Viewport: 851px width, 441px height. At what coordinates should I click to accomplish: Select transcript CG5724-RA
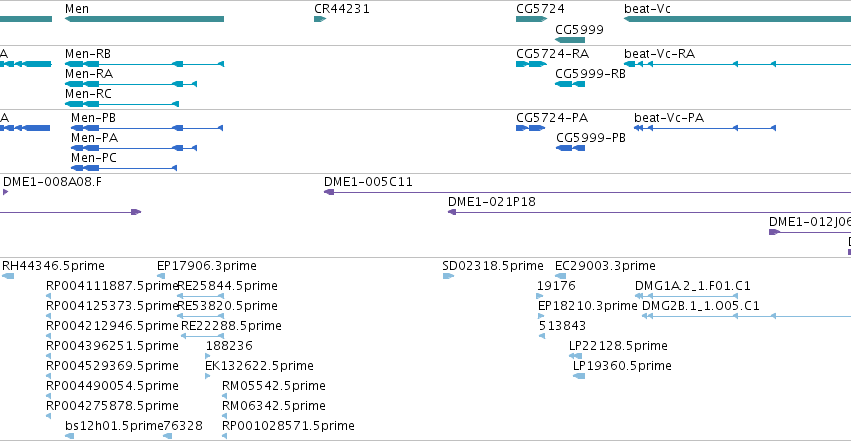[x=531, y=64]
